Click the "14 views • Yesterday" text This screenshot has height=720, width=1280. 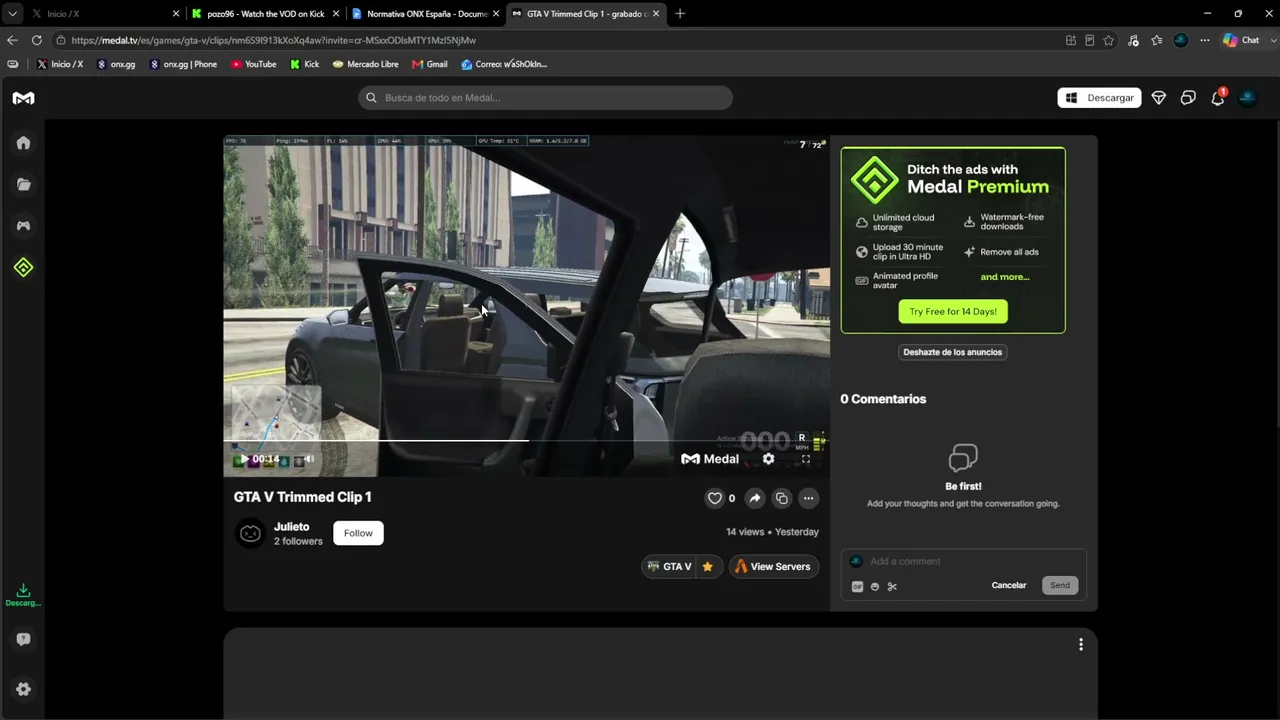[x=772, y=532]
